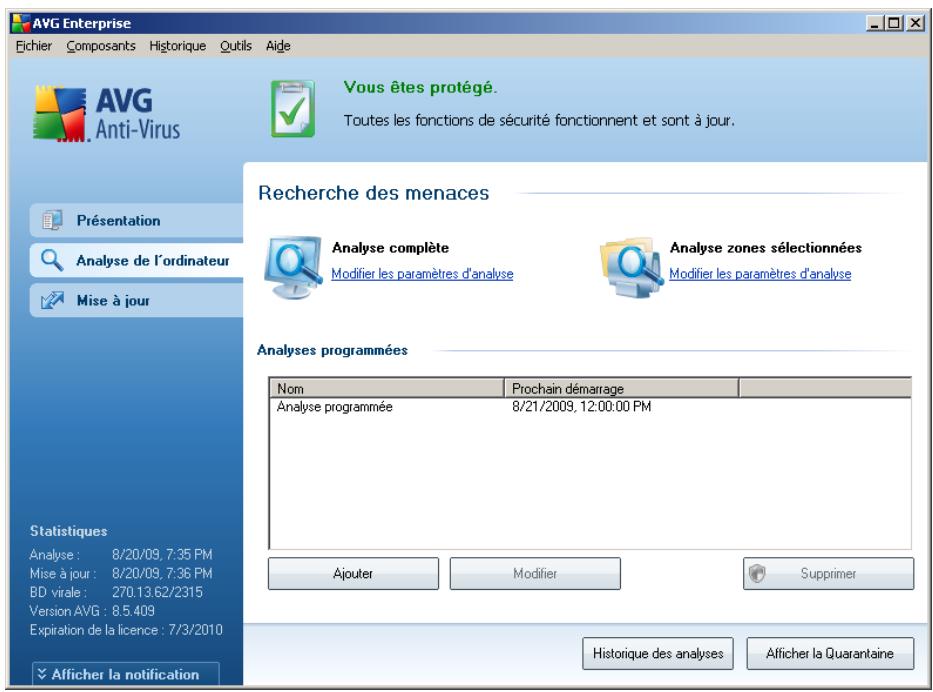This screenshot has width=933, height=692.
Task: Click Afficher la Quarantaine button
Action: [830, 653]
